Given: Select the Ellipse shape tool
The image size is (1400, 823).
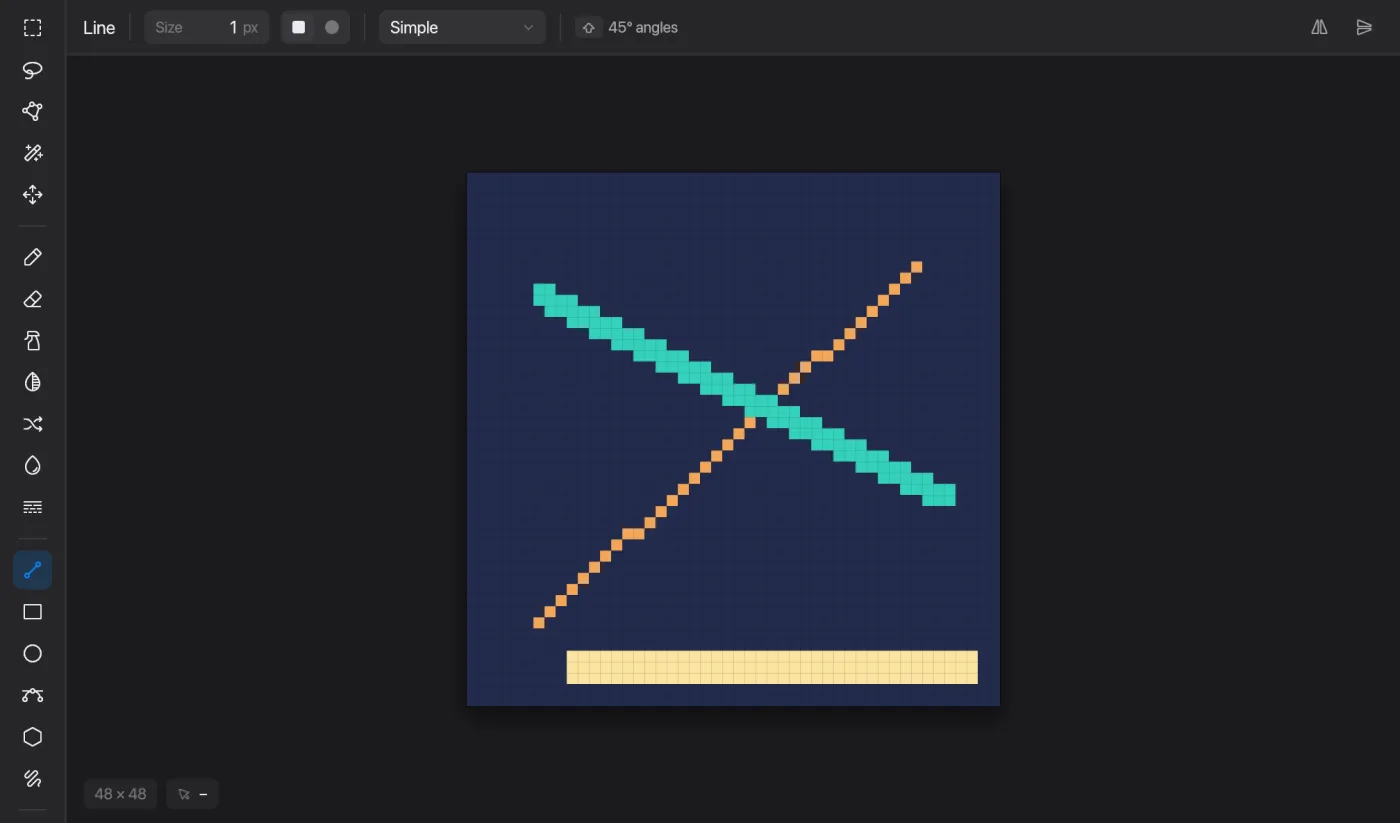Looking at the screenshot, I should [32, 653].
